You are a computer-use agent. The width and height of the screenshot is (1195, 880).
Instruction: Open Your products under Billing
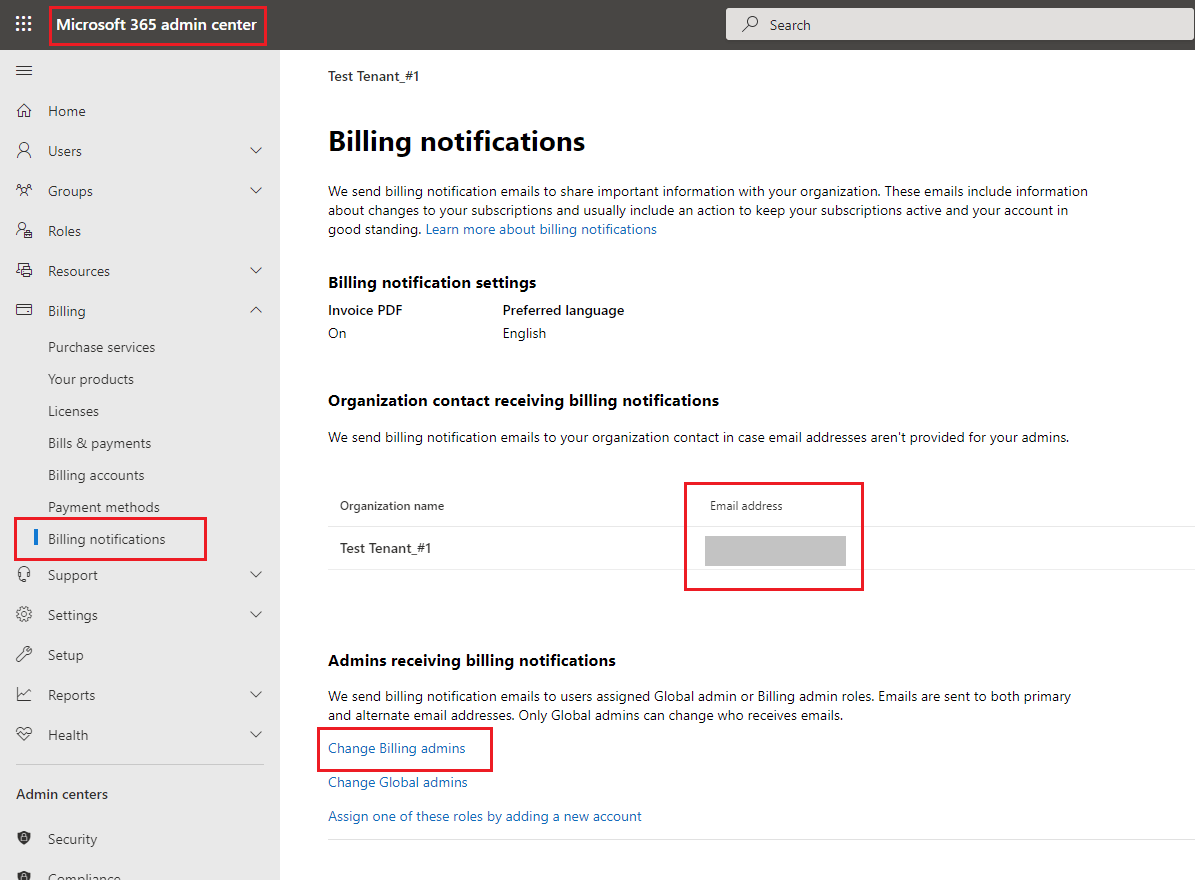click(x=91, y=379)
